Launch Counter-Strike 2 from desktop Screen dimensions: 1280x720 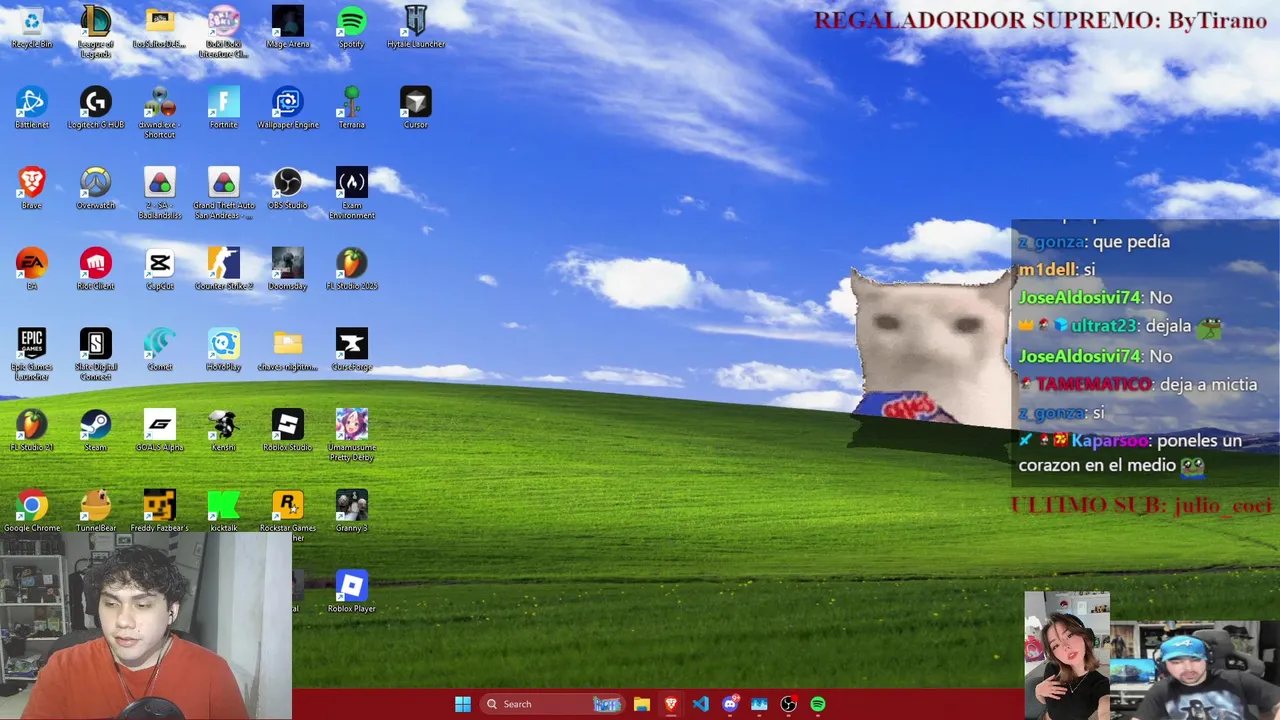224,269
